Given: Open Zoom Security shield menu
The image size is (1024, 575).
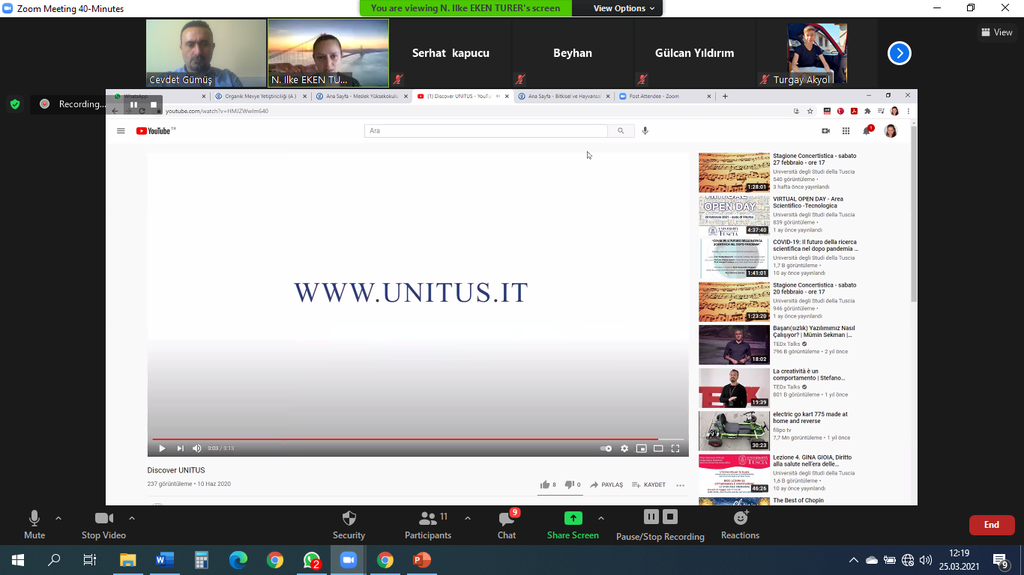Looking at the screenshot, I should tap(349, 525).
